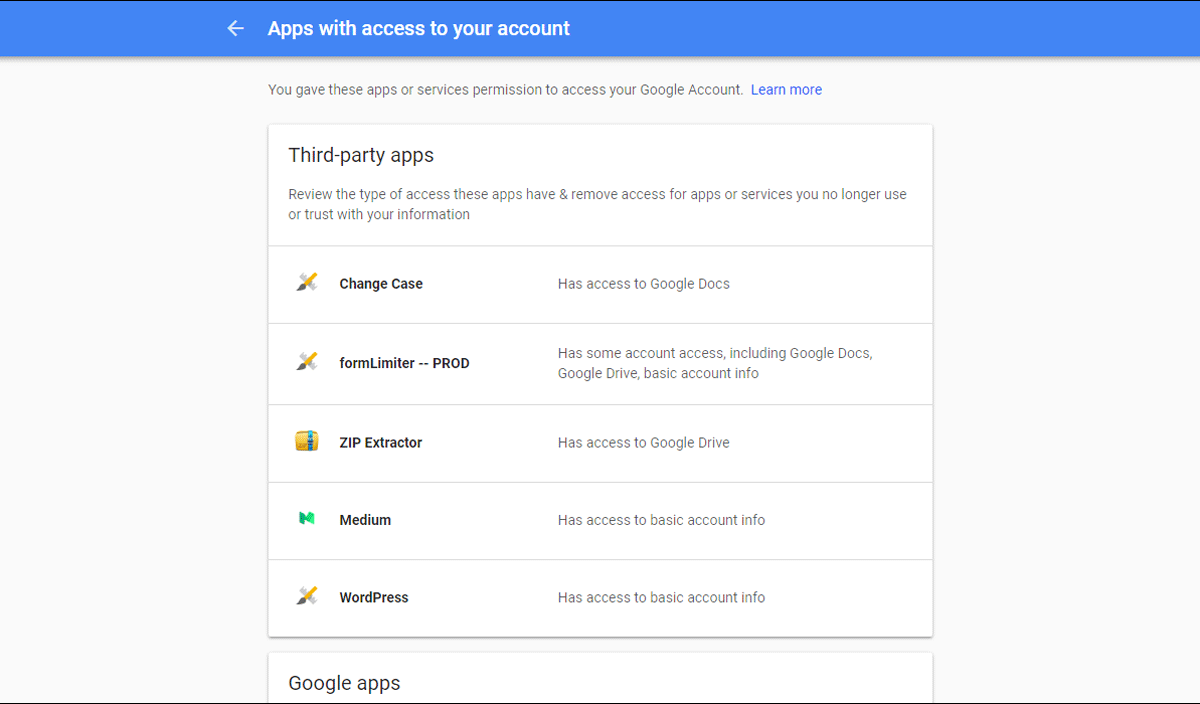
Task: Click 'Has access to Google Drive' text
Action: pyautogui.click(x=644, y=442)
